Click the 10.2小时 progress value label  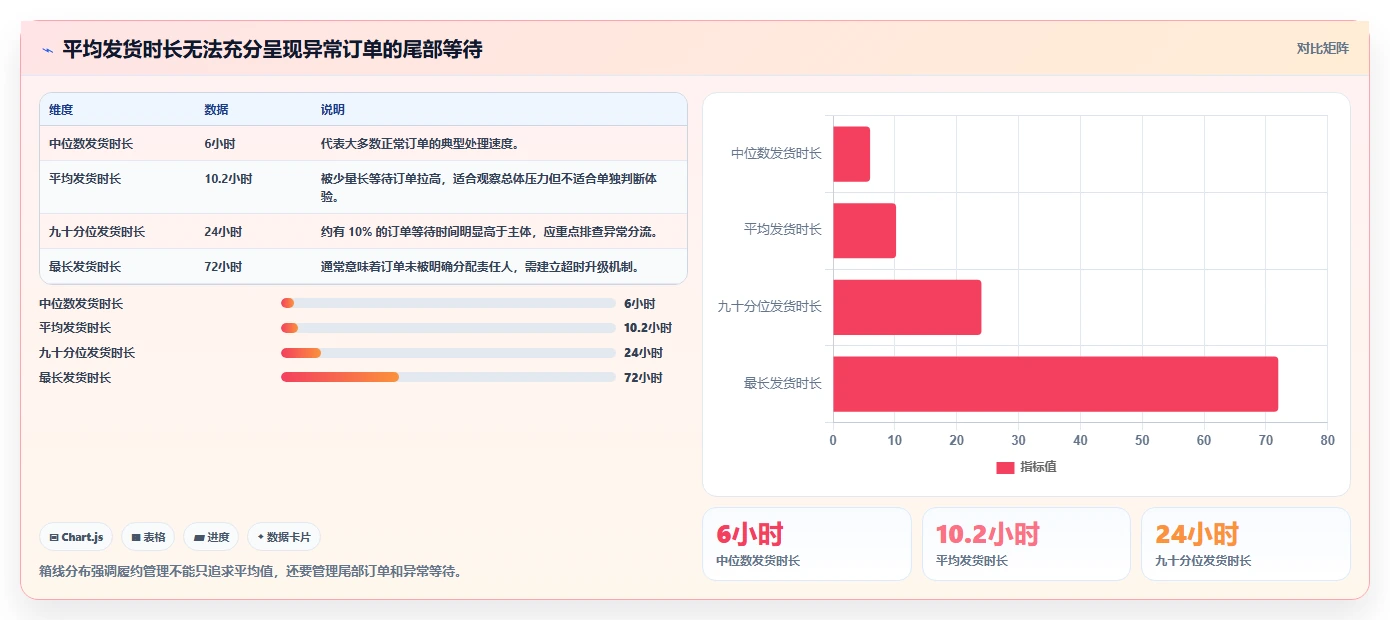pyautogui.click(x=648, y=328)
